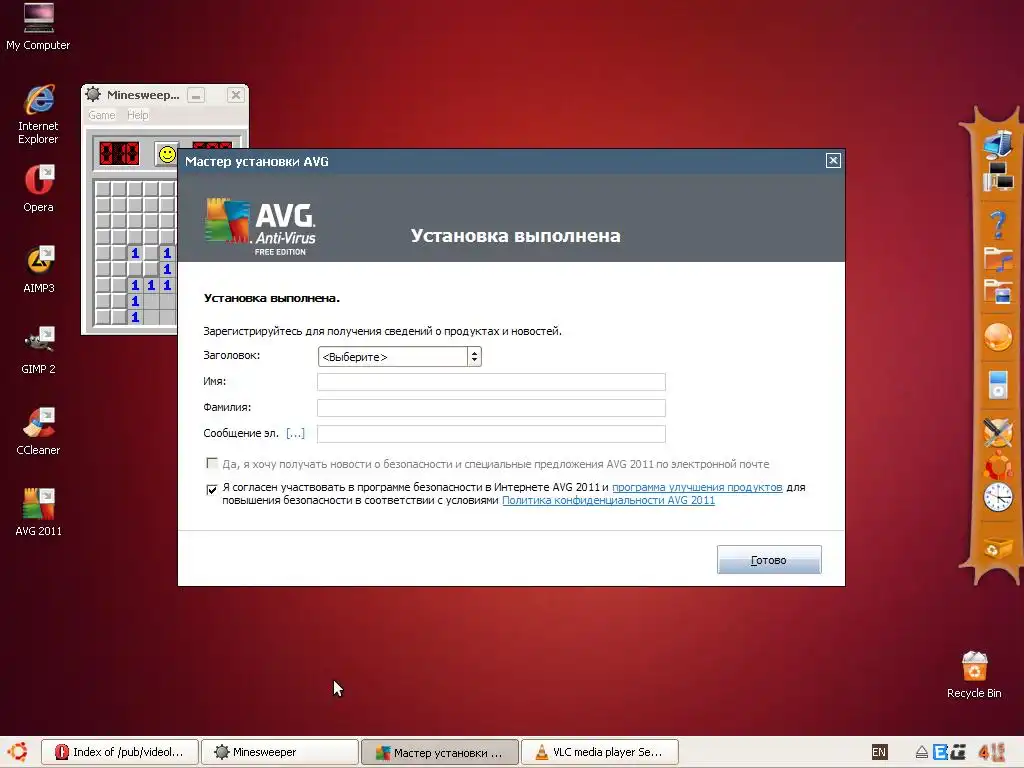1024x768 pixels.
Task: Click the blue E tray icon
Action: tap(940, 752)
